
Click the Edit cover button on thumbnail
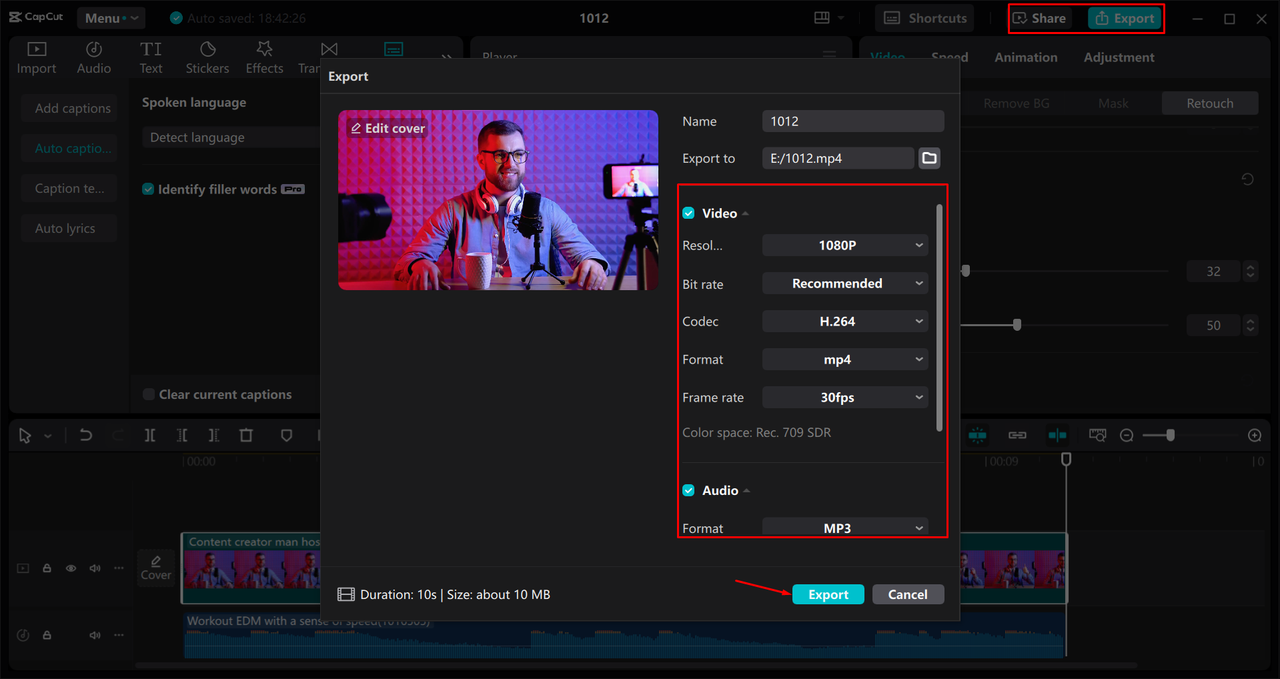pyautogui.click(x=387, y=128)
